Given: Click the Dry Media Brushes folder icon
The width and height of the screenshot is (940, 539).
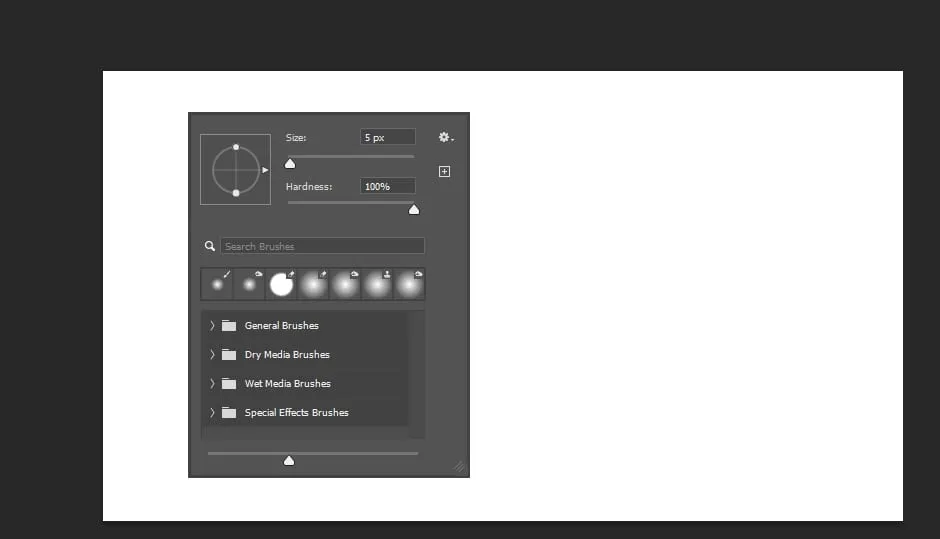Looking at the screenshot, I should (x=229, y=354).
